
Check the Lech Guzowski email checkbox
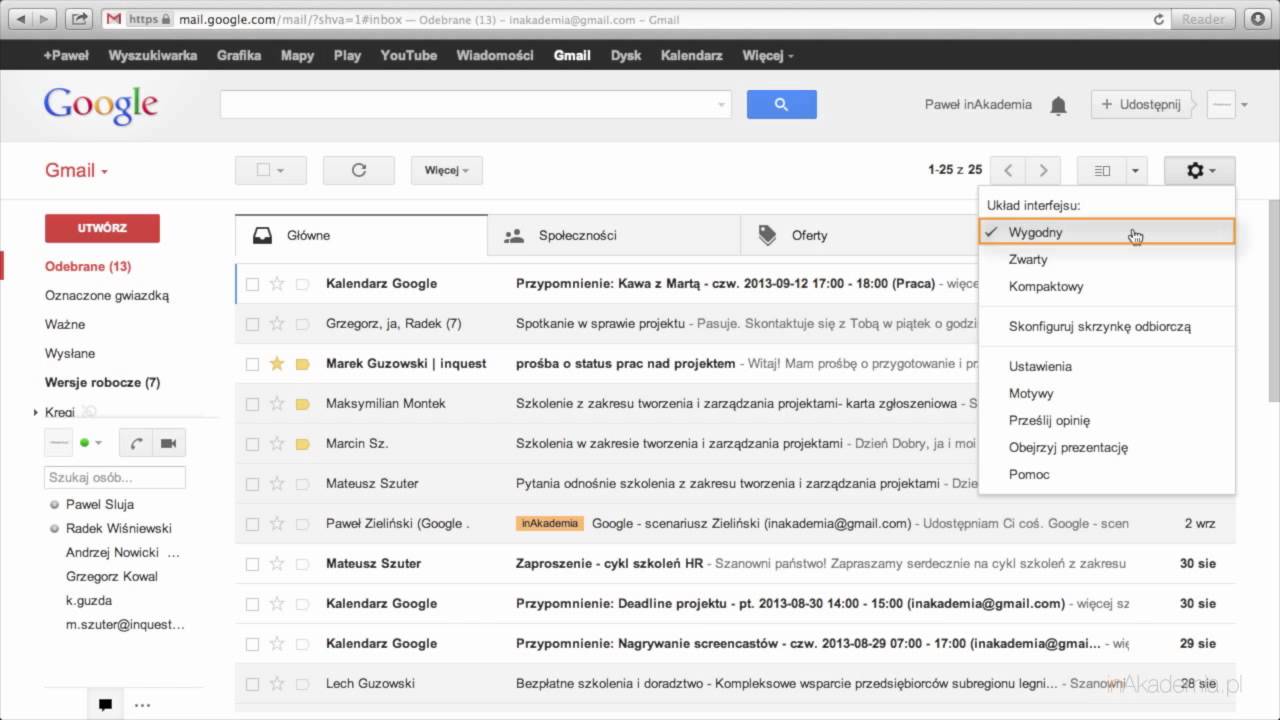(252, 684)
